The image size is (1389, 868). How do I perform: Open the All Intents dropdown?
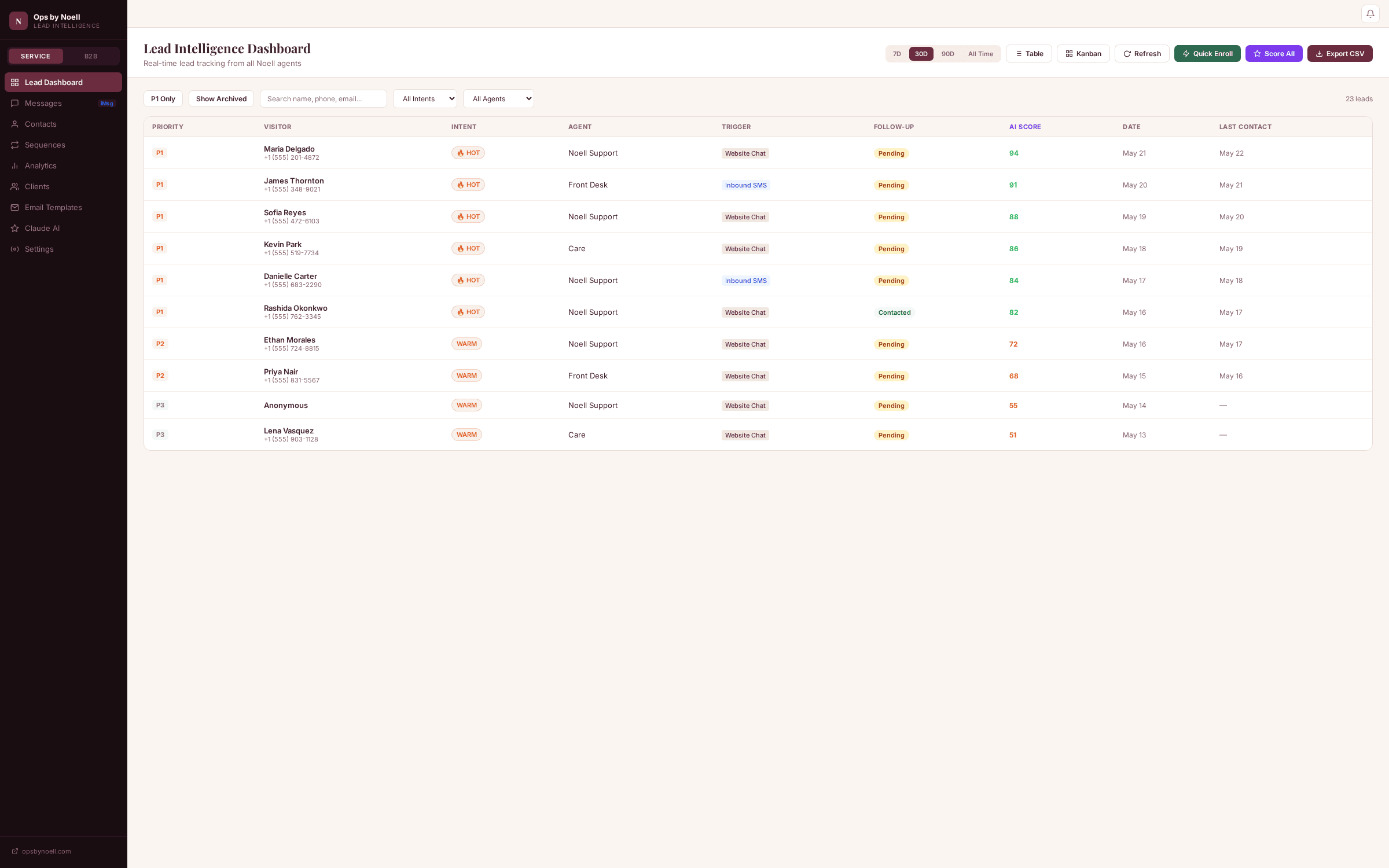tap(425, 99)
